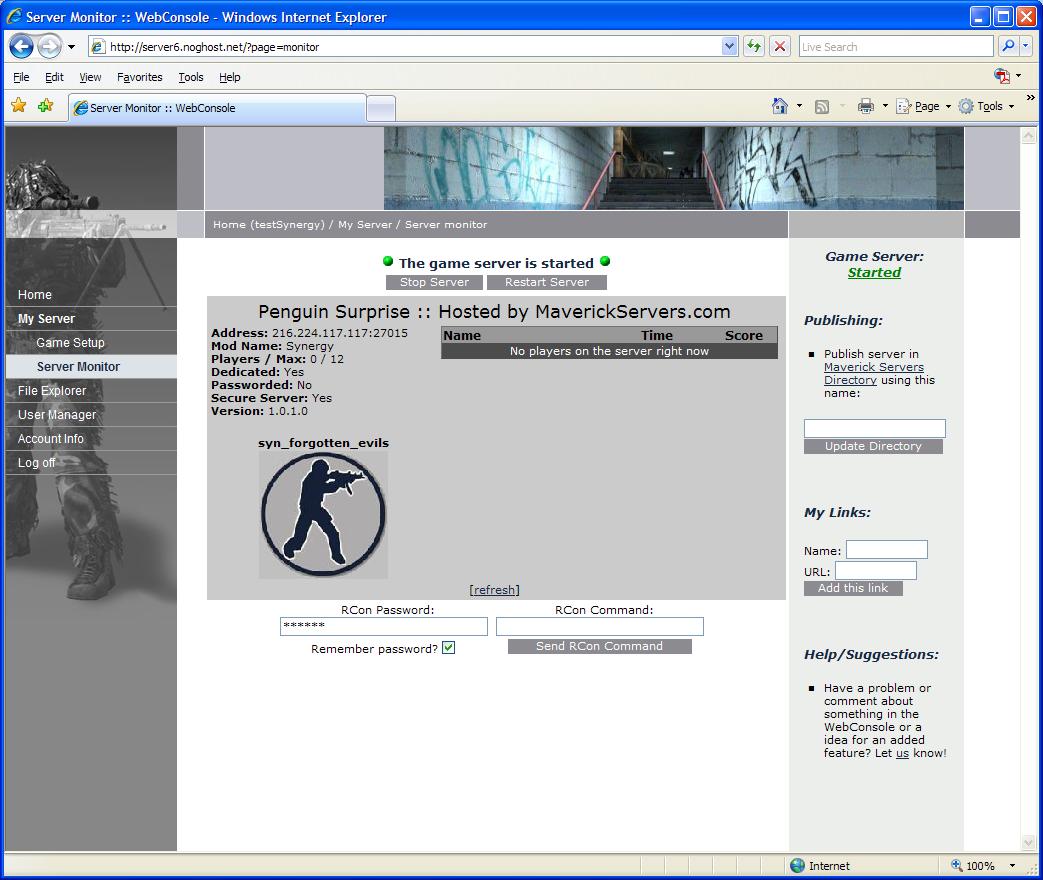Click the scrollbar up arrow

point(1028,135)
